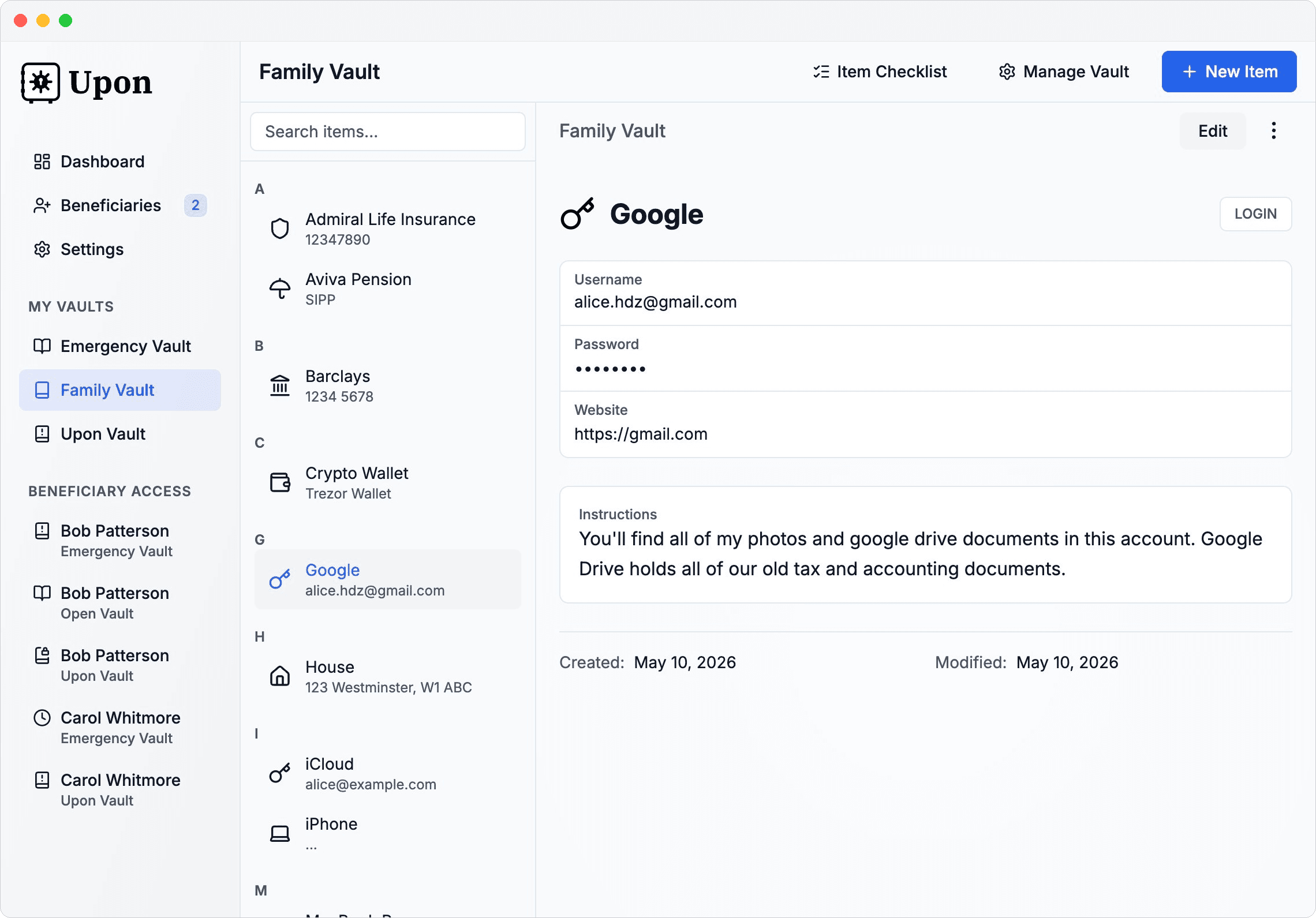Click the key icon beside iCloud item
1316x918 pixels.
(280, 773)
